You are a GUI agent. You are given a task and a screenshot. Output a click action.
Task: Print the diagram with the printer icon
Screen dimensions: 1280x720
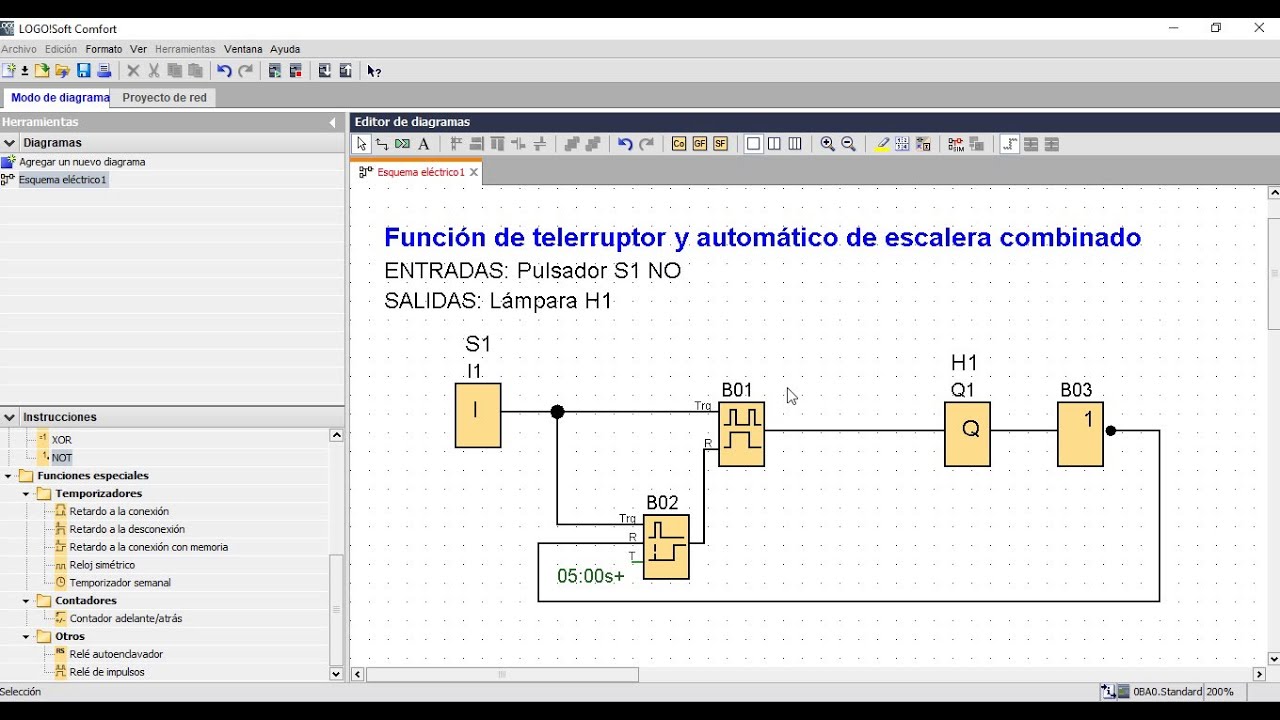(104, 71)
